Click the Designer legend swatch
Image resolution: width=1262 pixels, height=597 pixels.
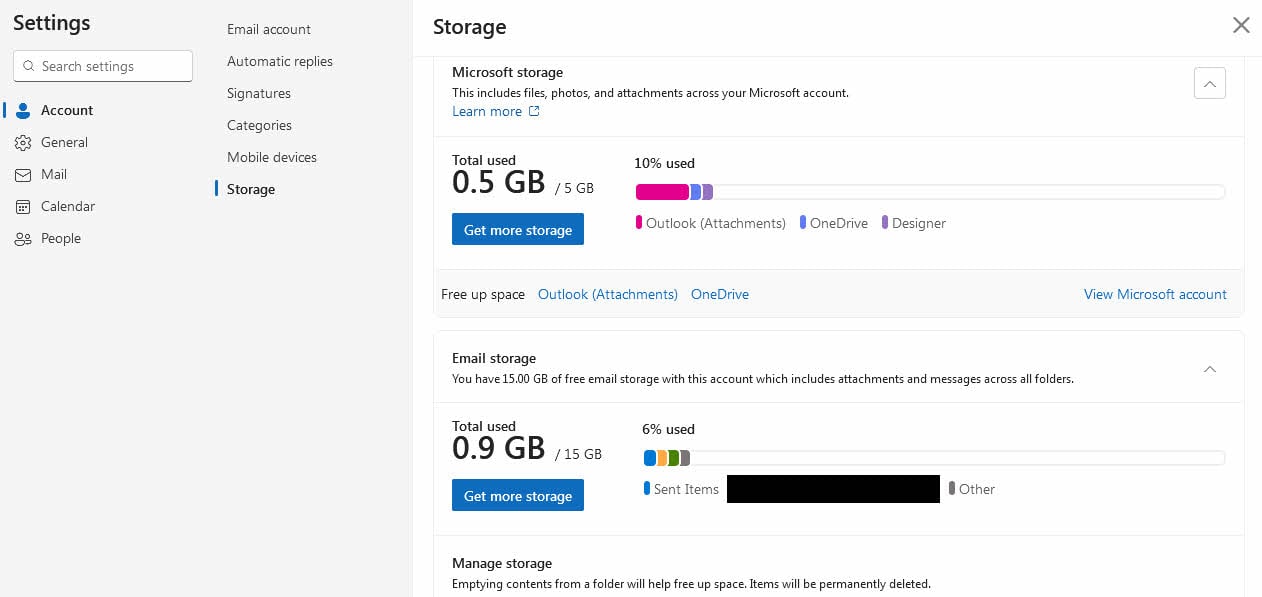(885, 223)
